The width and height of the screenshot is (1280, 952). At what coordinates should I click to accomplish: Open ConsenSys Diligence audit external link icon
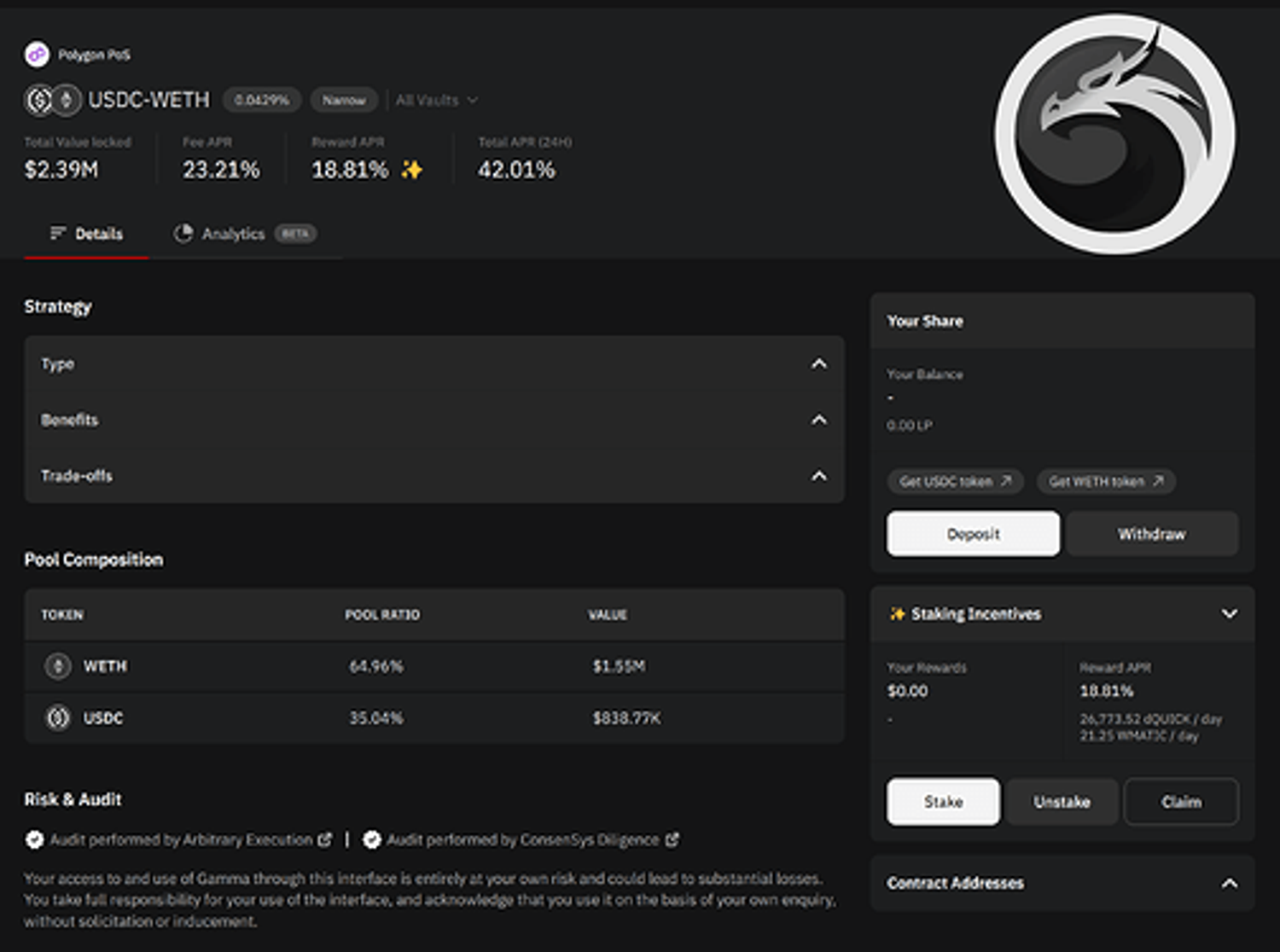[x=672, y=840]
